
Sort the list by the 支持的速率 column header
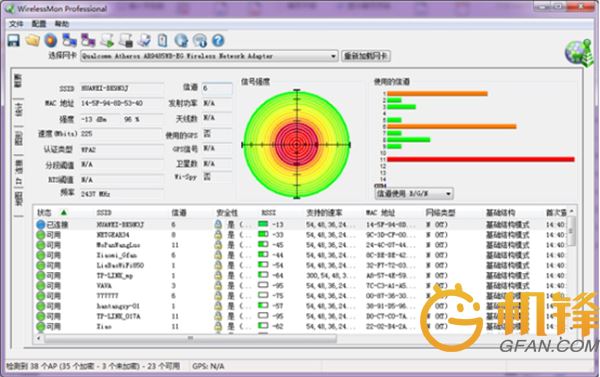tap(324, 212)
